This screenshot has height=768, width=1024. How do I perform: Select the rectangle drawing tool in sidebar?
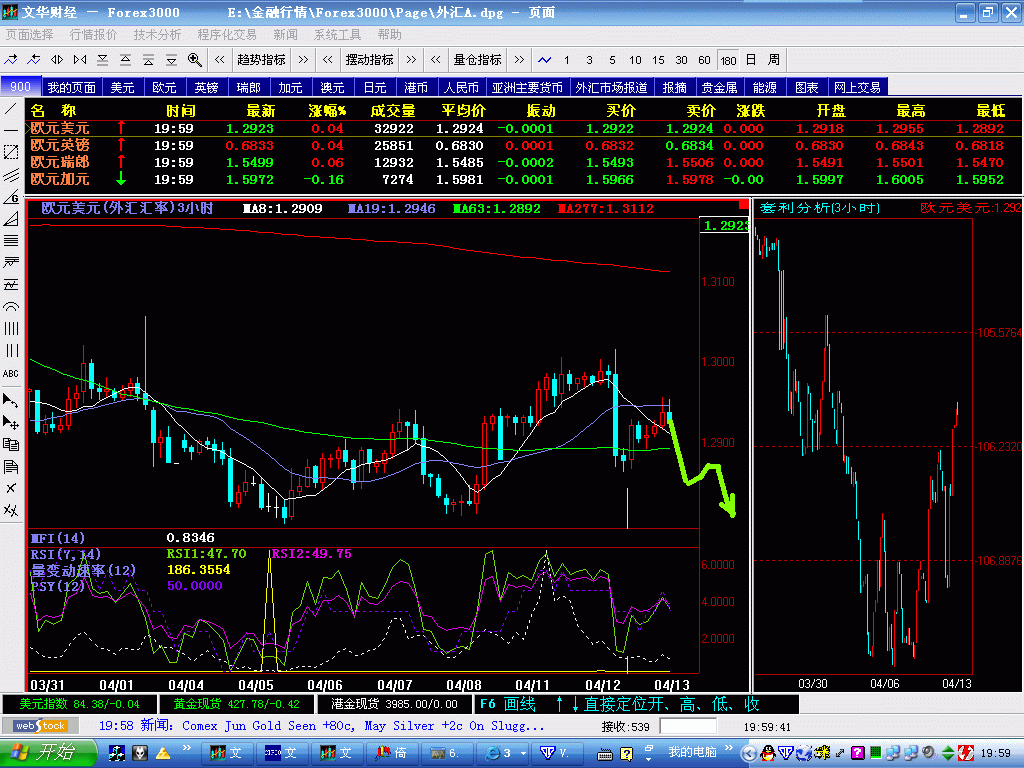(x=11, y=152)
